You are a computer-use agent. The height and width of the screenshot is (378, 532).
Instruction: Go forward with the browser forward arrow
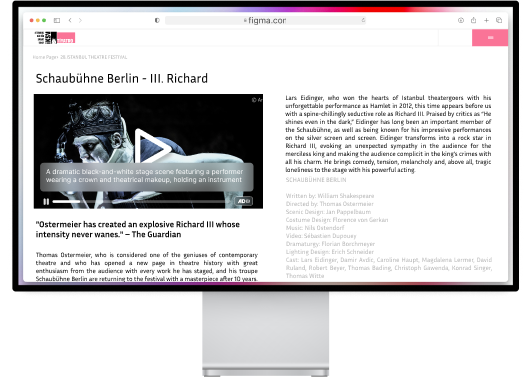click(x=80, y=20)
